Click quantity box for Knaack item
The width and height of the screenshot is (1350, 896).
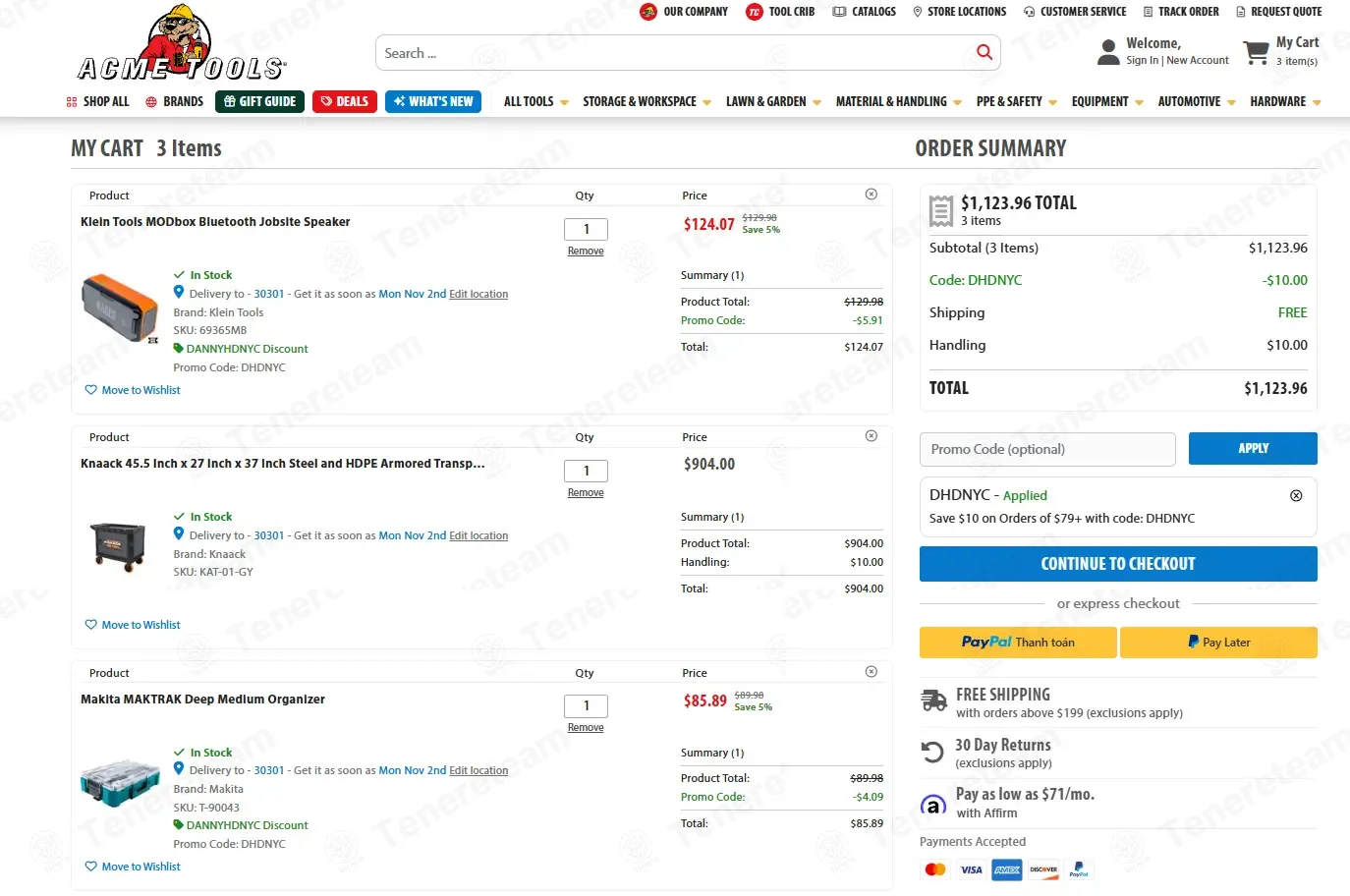586,471
